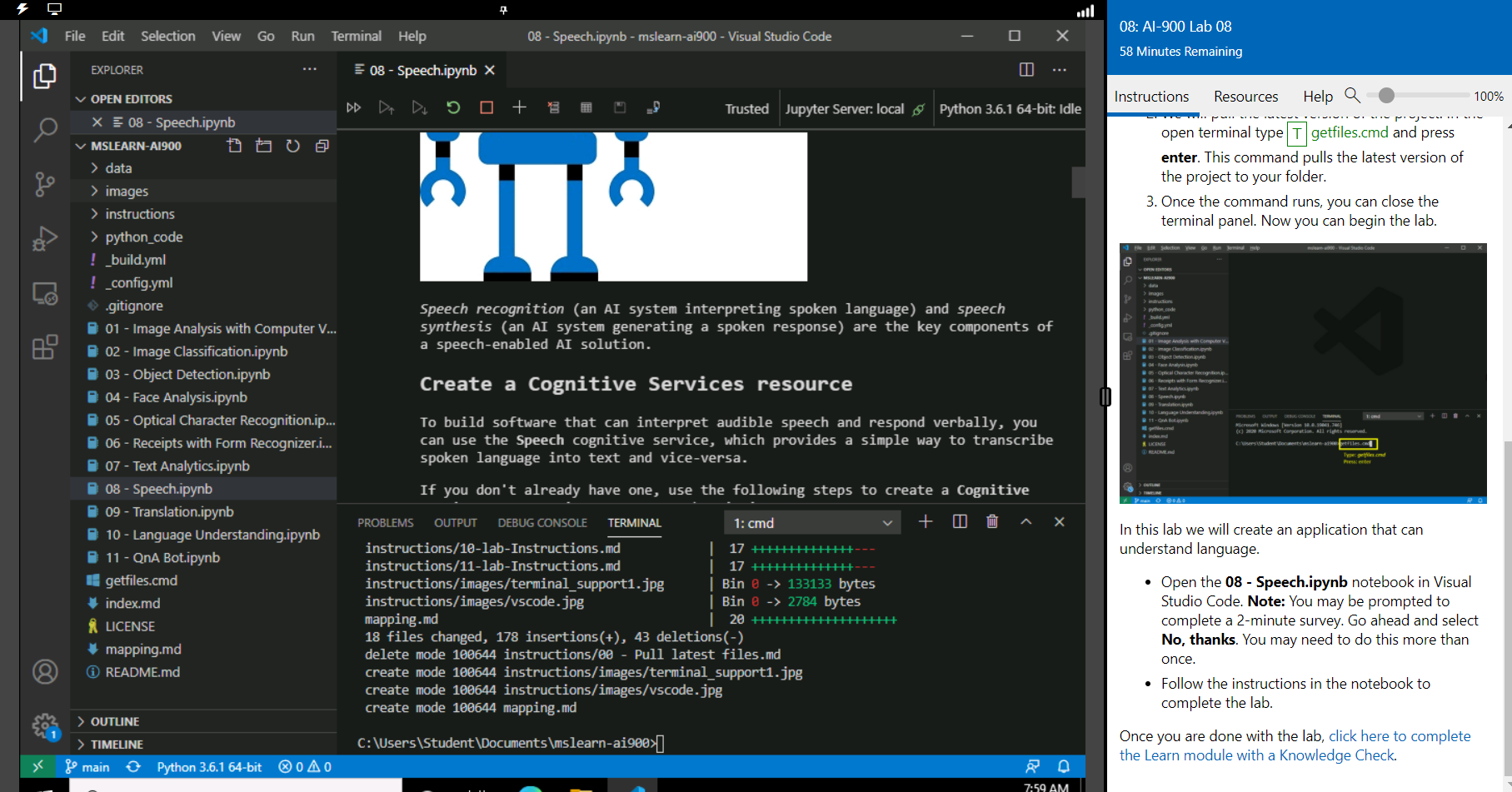This screenshot has height=792, width=1512.
Task: Click the zoom slider in lab panel
Action: (1386, 96)
